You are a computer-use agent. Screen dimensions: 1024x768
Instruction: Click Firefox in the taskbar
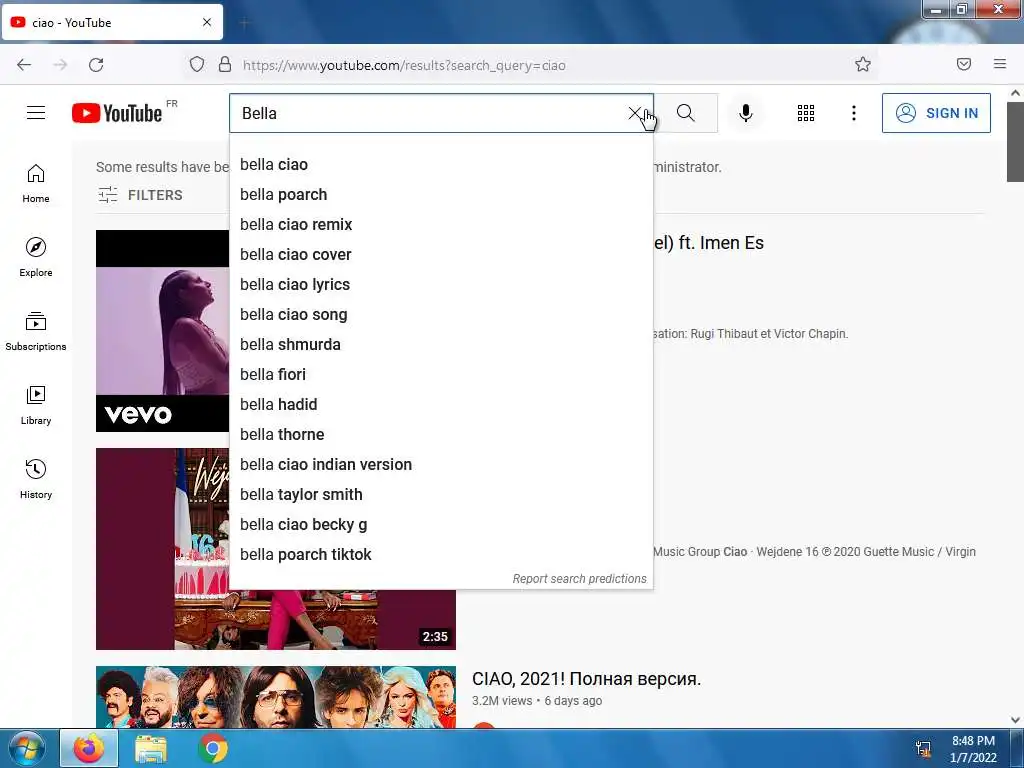89,749
